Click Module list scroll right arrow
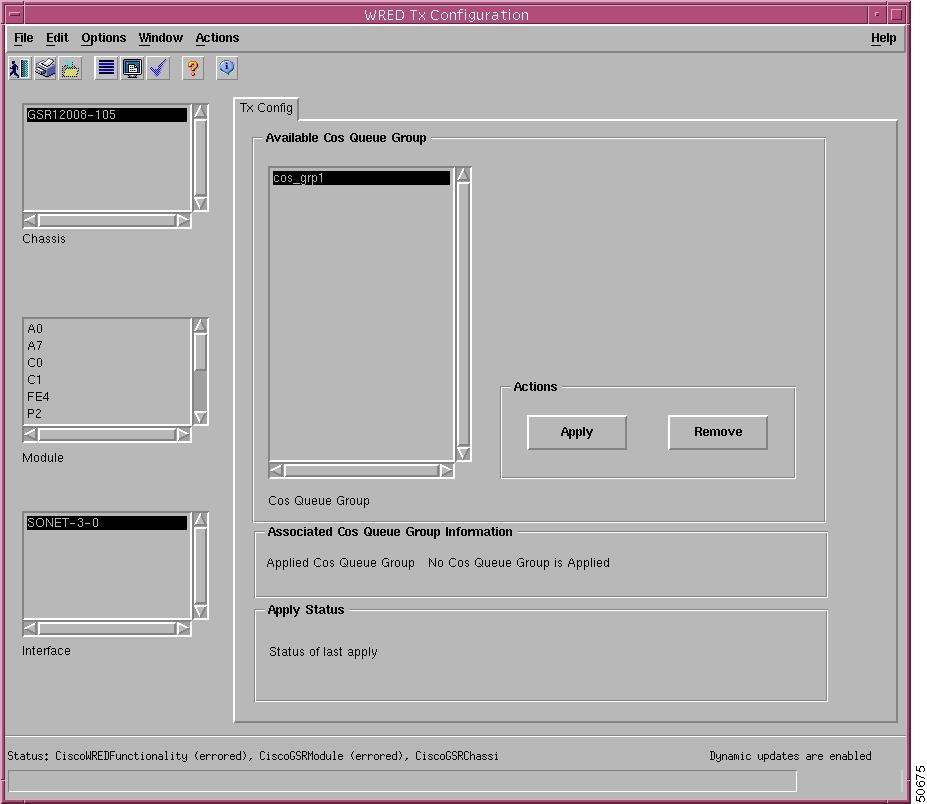The image size is (927, 804). 183,435
